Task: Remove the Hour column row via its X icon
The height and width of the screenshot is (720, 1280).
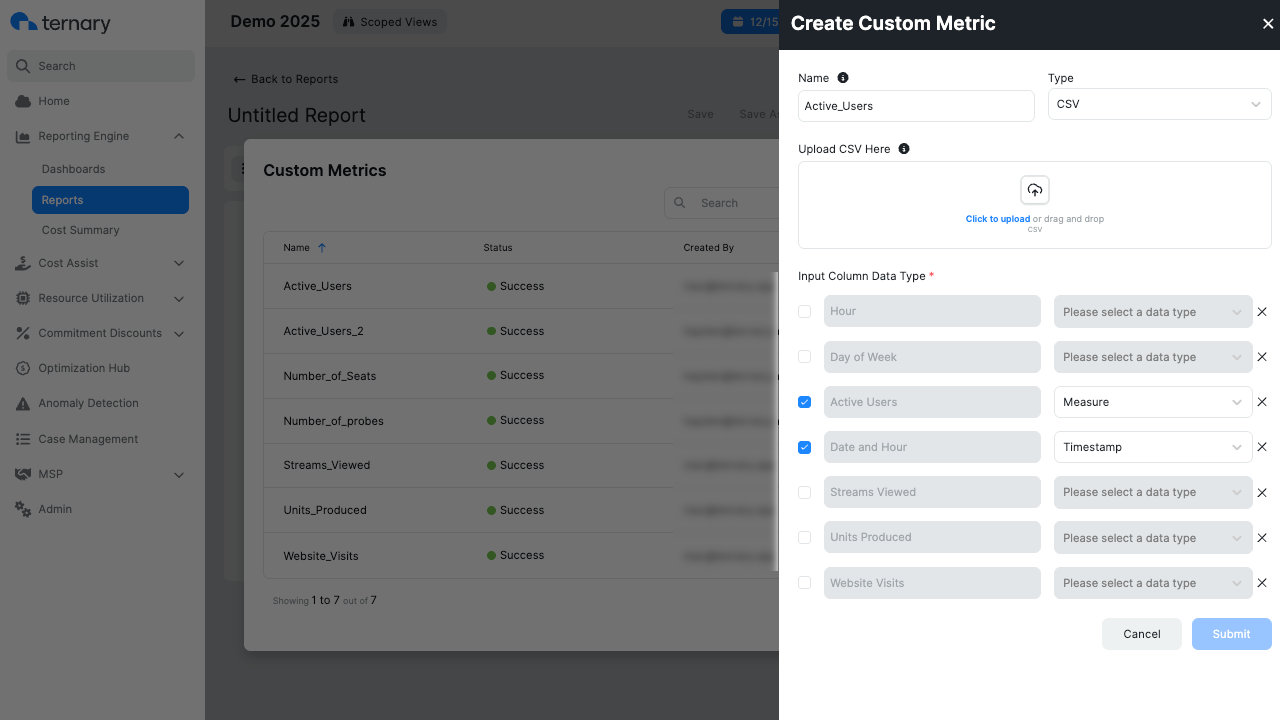Action: pos(1261,311)
